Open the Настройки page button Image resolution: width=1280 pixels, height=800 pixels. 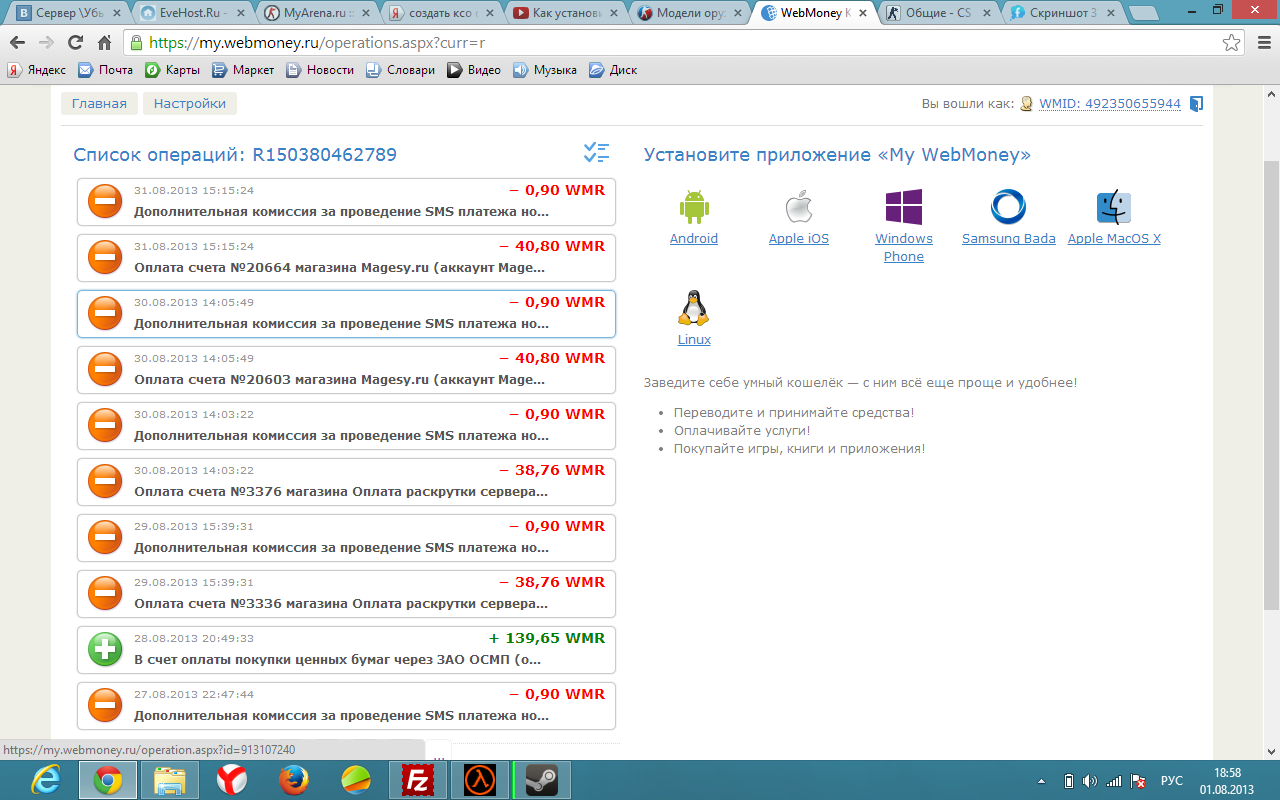(x=190, y=104)
